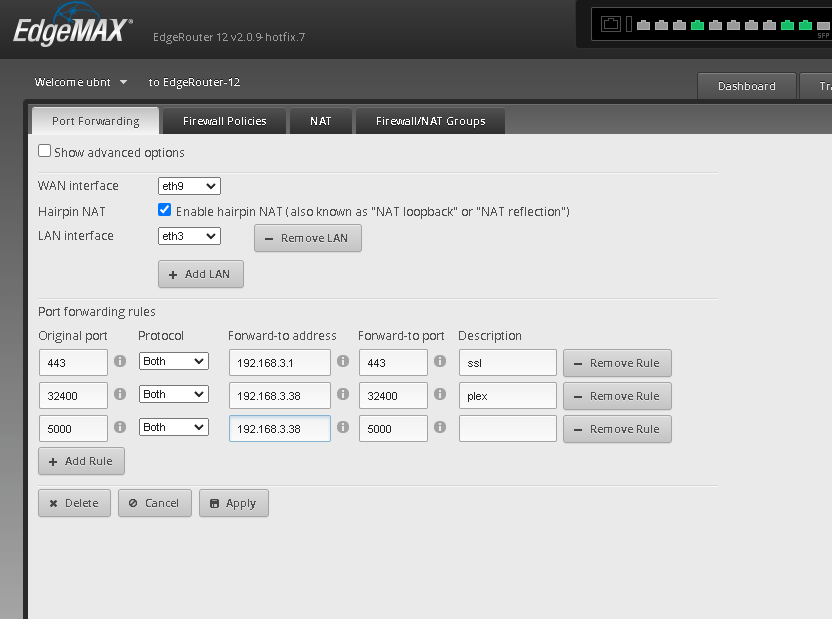Click info icon next to plex row's 192.168.3.38 address
Image resolution: width=832 pixels, height=619 pixels.
point(343,394)
